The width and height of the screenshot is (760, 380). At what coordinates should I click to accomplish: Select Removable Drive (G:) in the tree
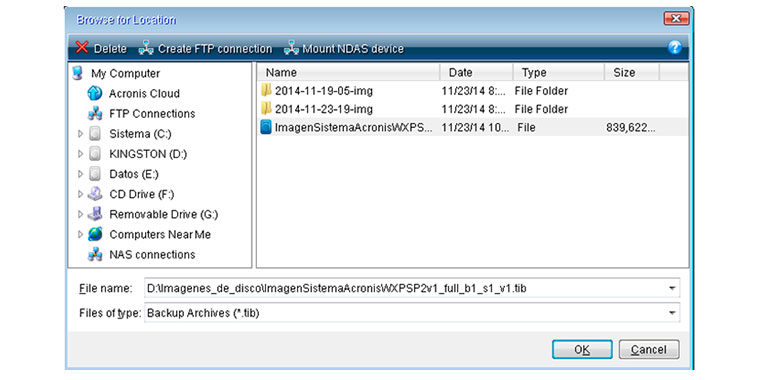coord(164,214)
